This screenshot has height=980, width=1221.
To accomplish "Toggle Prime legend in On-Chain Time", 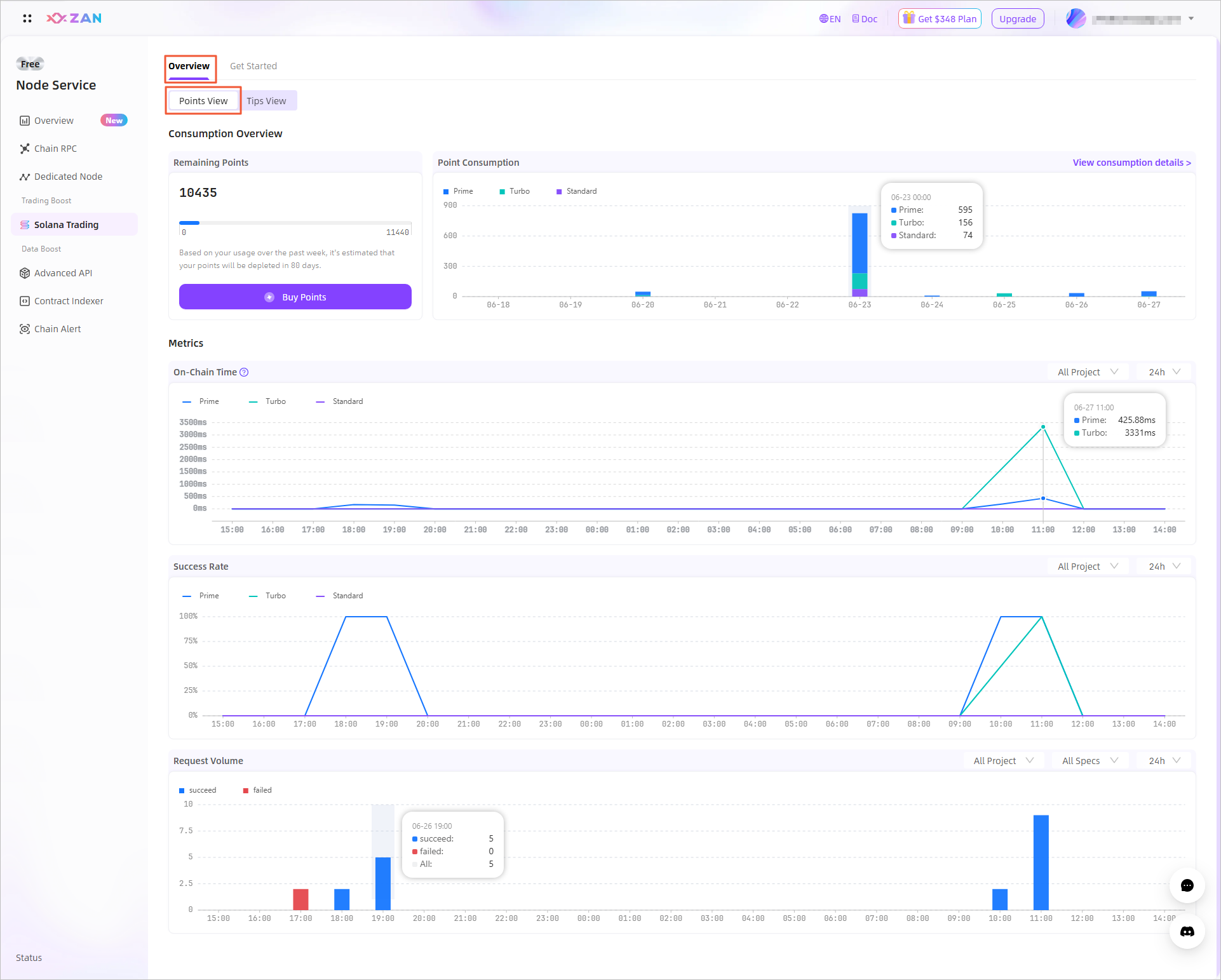I will pos(201,401).
